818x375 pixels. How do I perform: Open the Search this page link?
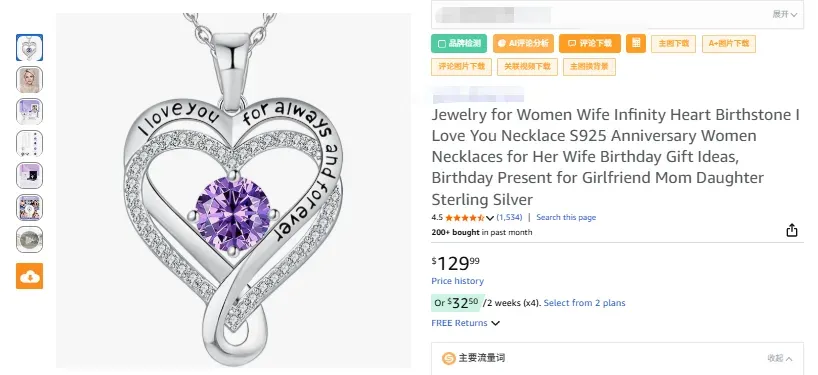[566, 217]
